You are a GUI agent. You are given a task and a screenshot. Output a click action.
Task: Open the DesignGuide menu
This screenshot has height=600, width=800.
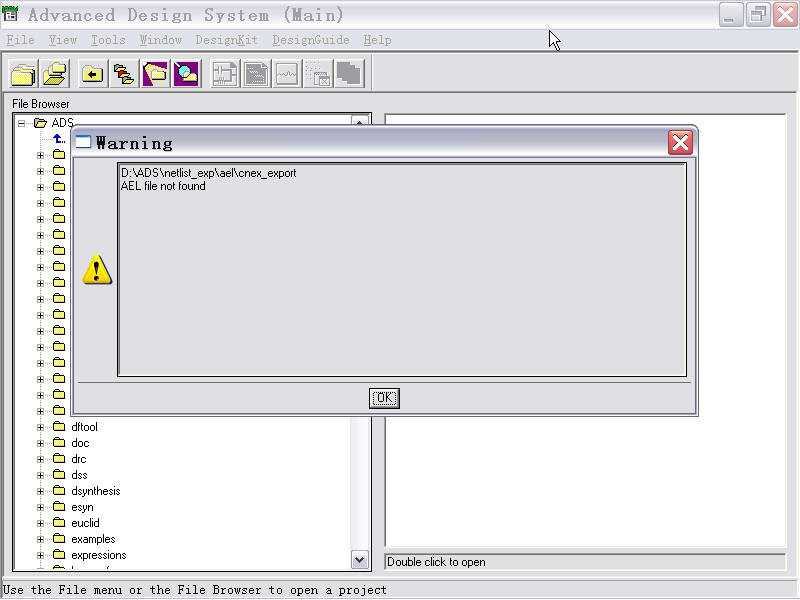[x=311, y=40]
